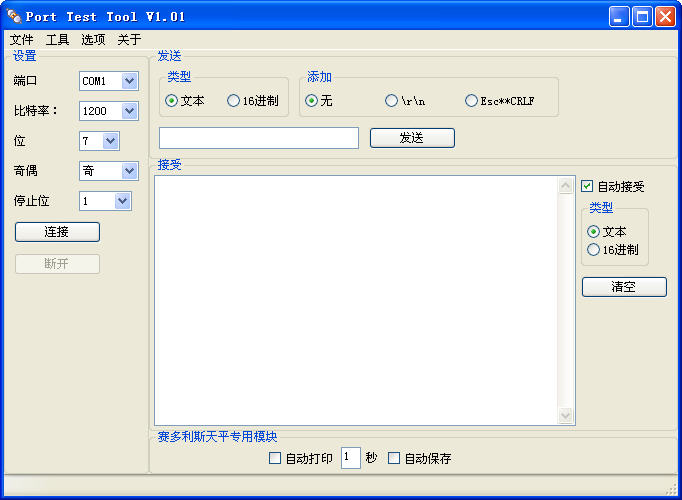Close the Port Test Tool window
Screen dimensions: 682x500
point(665,17)
